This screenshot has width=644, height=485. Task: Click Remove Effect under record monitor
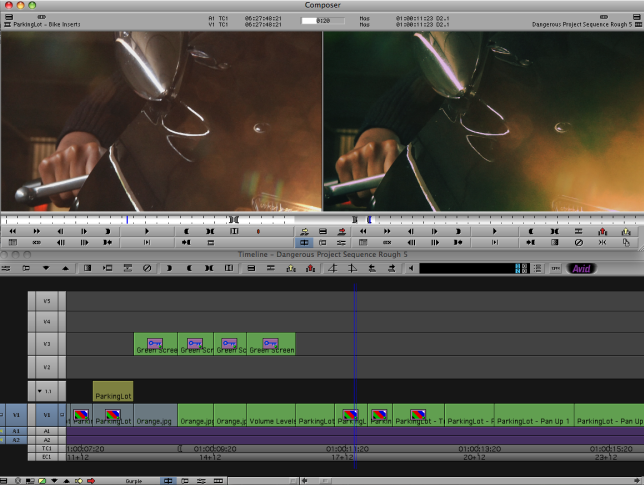tap(579, 243)
